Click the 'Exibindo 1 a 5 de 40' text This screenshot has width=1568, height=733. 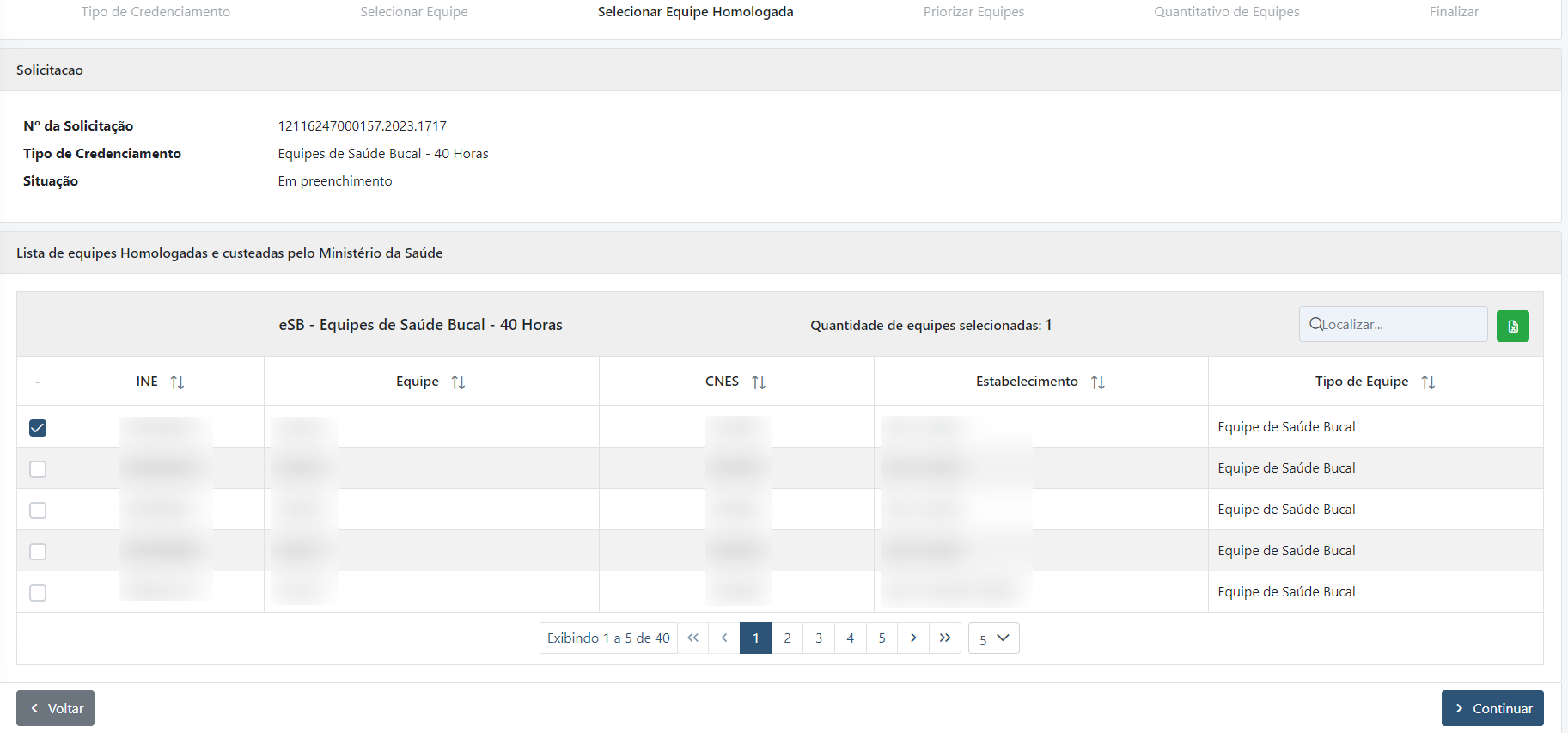pyautogui.click(x=608, y=638)
